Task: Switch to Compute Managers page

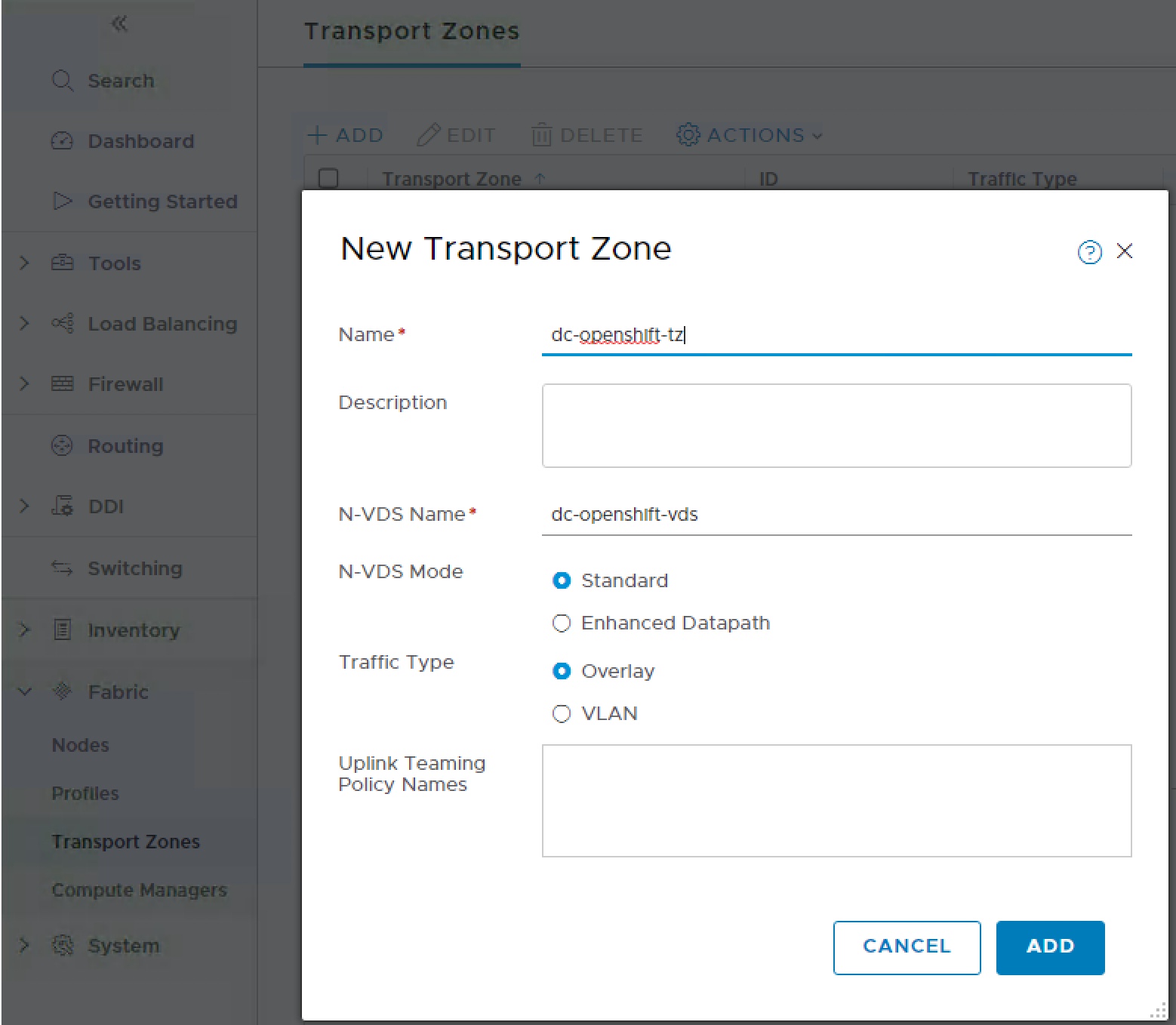Action: point(138,890)
